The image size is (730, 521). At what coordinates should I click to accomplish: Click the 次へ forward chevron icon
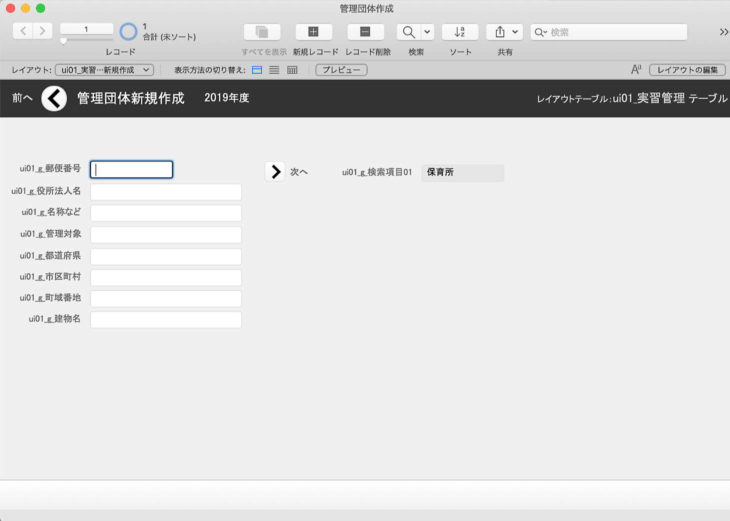tap(276, 172)
